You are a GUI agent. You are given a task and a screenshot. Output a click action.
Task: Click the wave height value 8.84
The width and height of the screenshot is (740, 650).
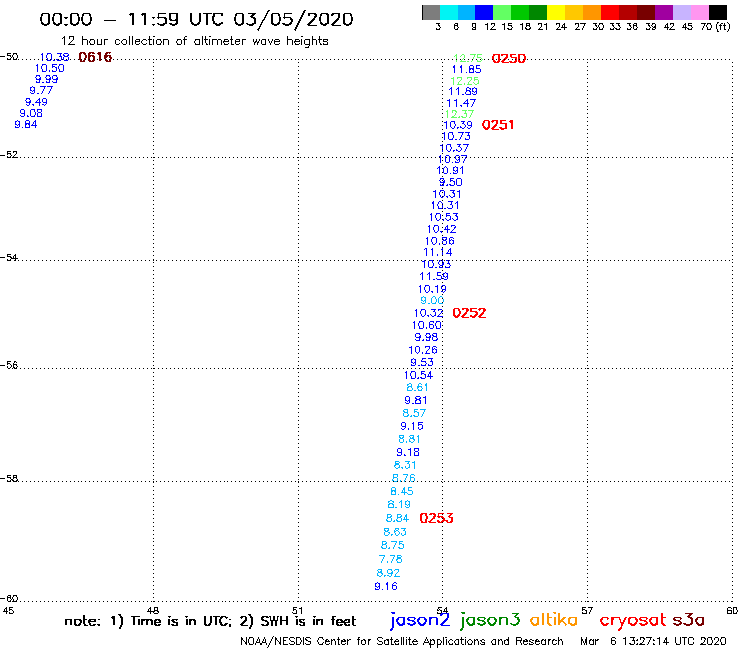(397, 518)
